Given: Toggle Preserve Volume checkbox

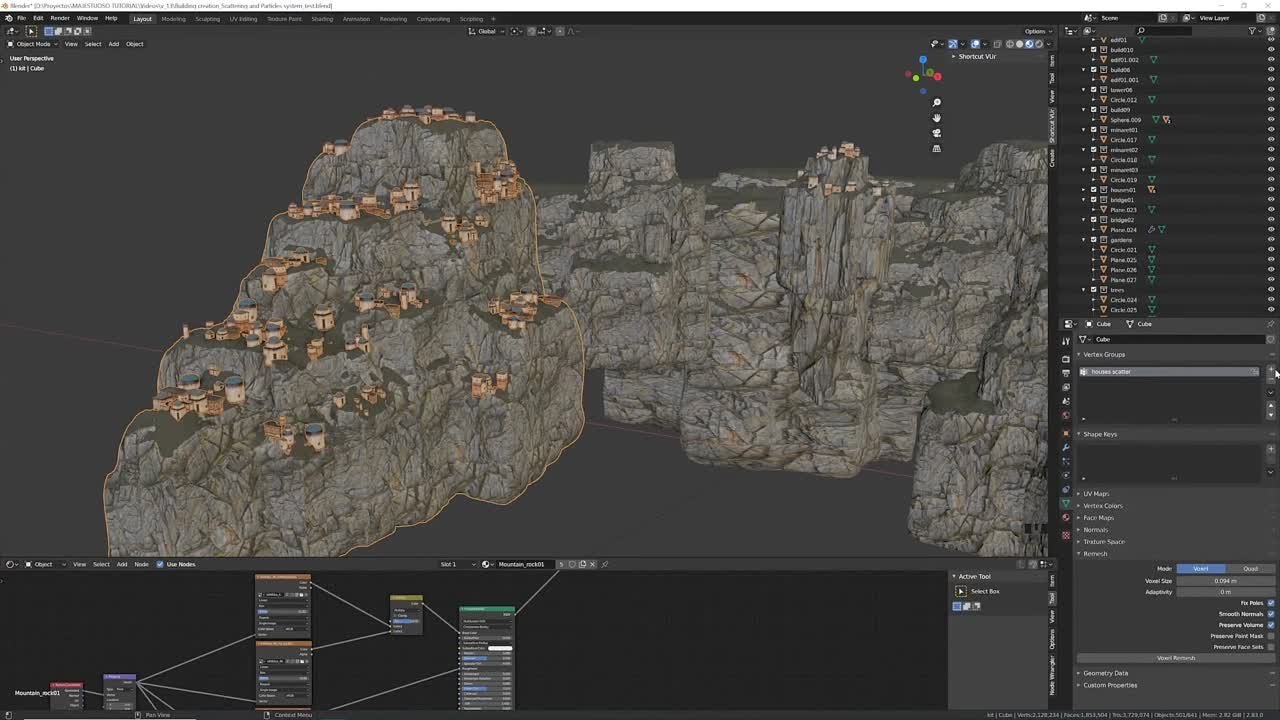Looking at the screenshot, I should click(x=1271, y=625).
